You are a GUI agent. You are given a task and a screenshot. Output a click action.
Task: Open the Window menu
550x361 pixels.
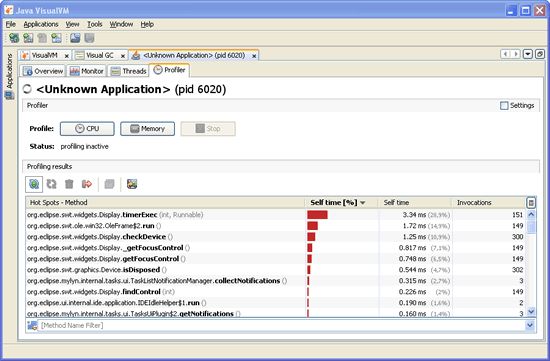pyautogui.click(x=121, y=24)
